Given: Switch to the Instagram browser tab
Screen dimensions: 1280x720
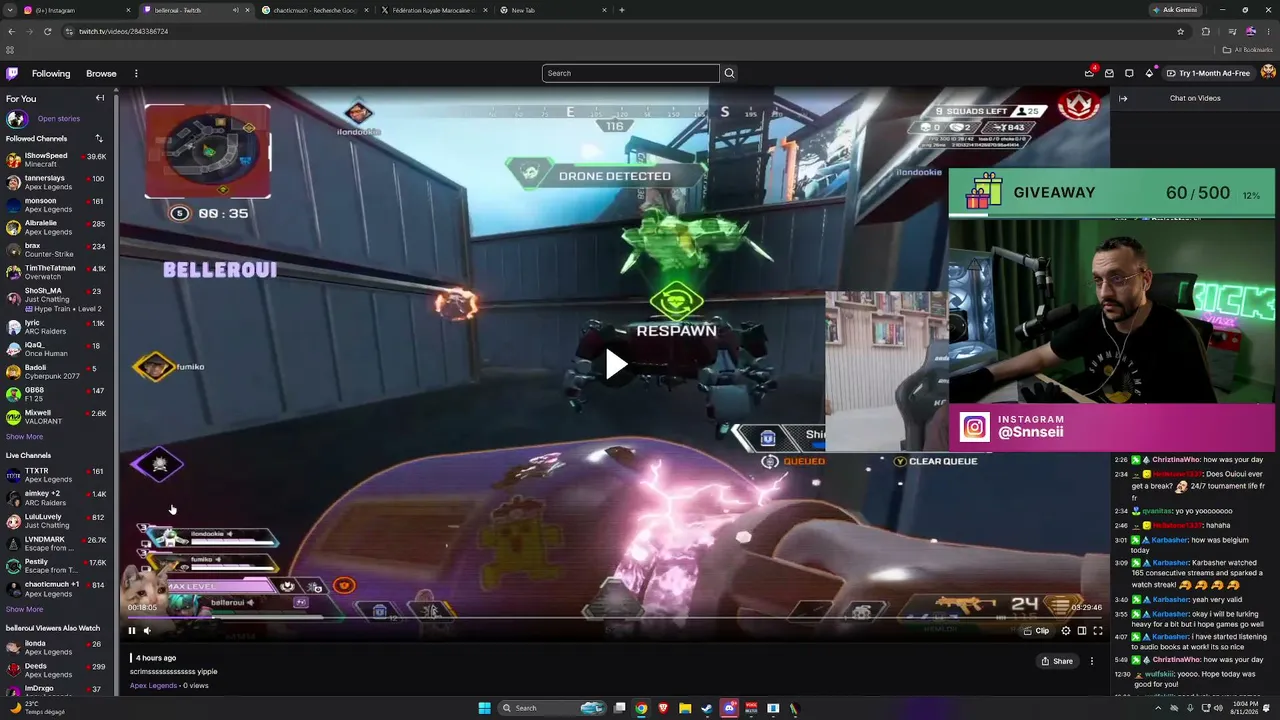Looking at the screenshot, I should [75, 10].
